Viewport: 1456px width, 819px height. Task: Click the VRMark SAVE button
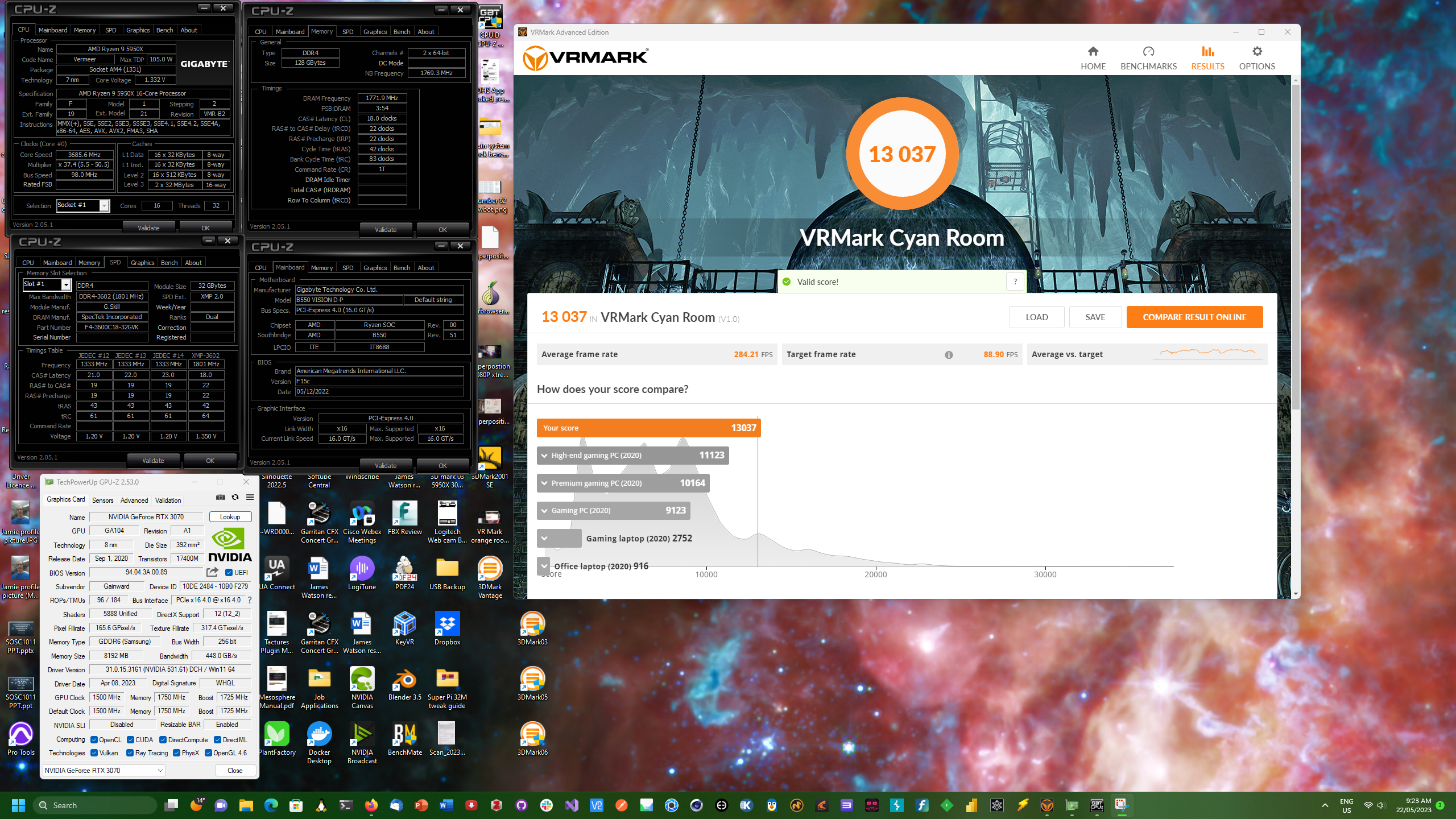tap(1095, 317)
